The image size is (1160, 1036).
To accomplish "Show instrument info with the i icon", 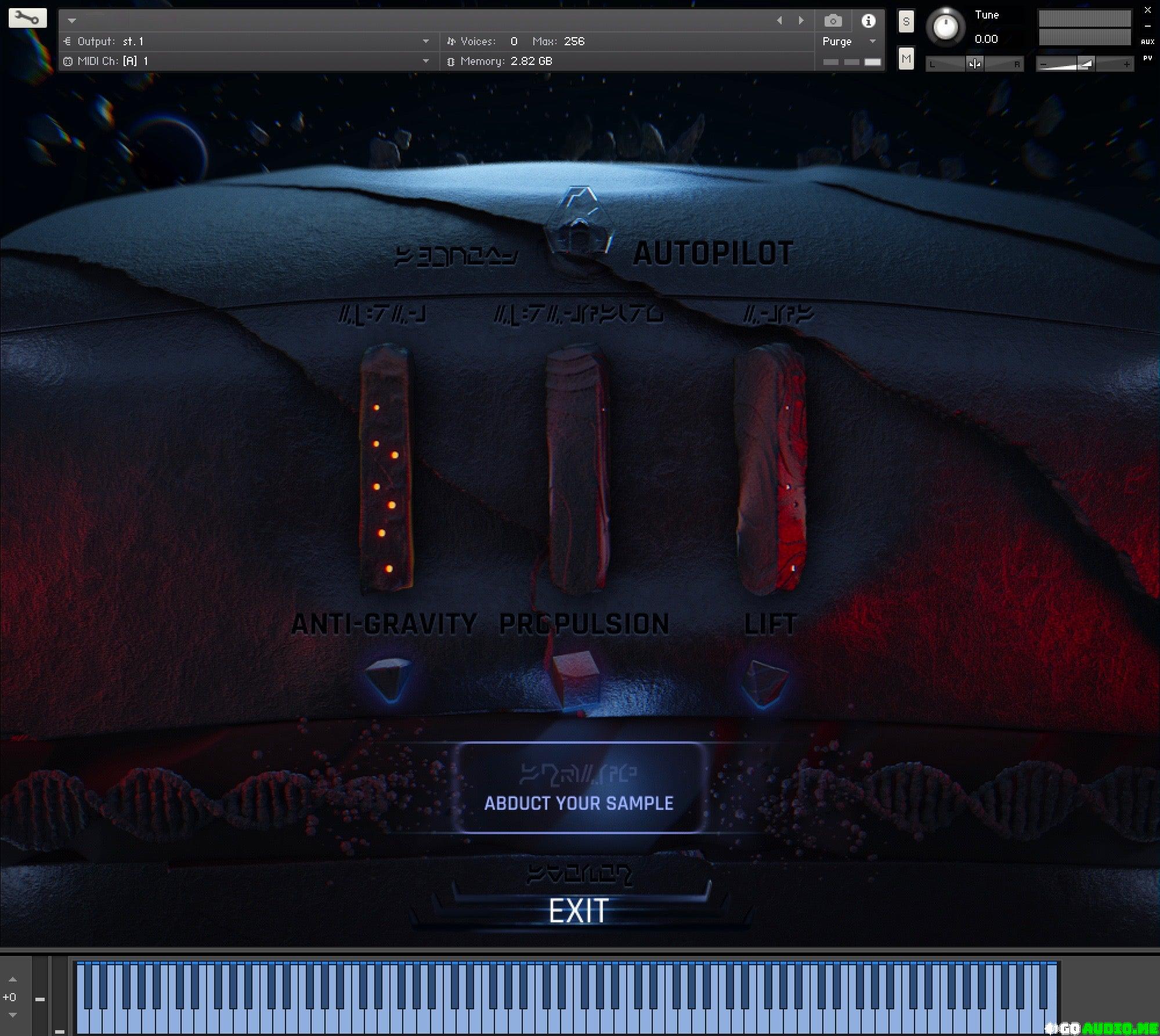I will click(868, 21).
